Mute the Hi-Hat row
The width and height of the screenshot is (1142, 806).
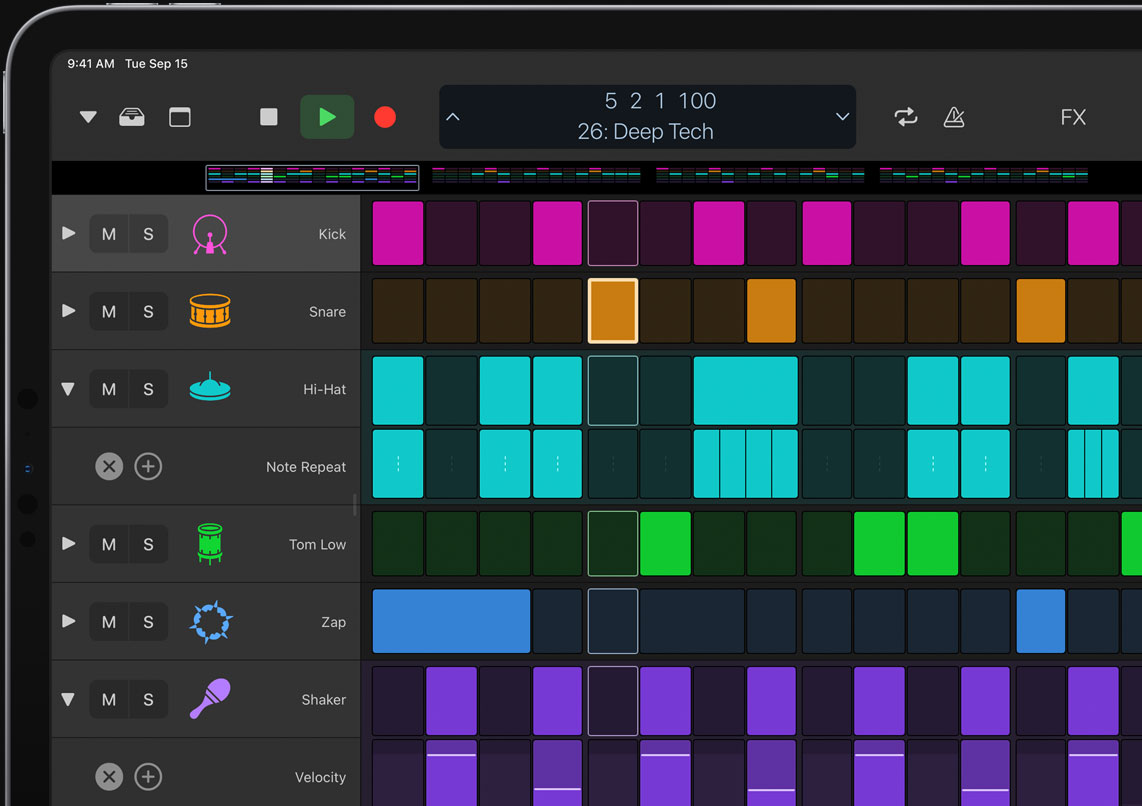[x=109, y=389]
